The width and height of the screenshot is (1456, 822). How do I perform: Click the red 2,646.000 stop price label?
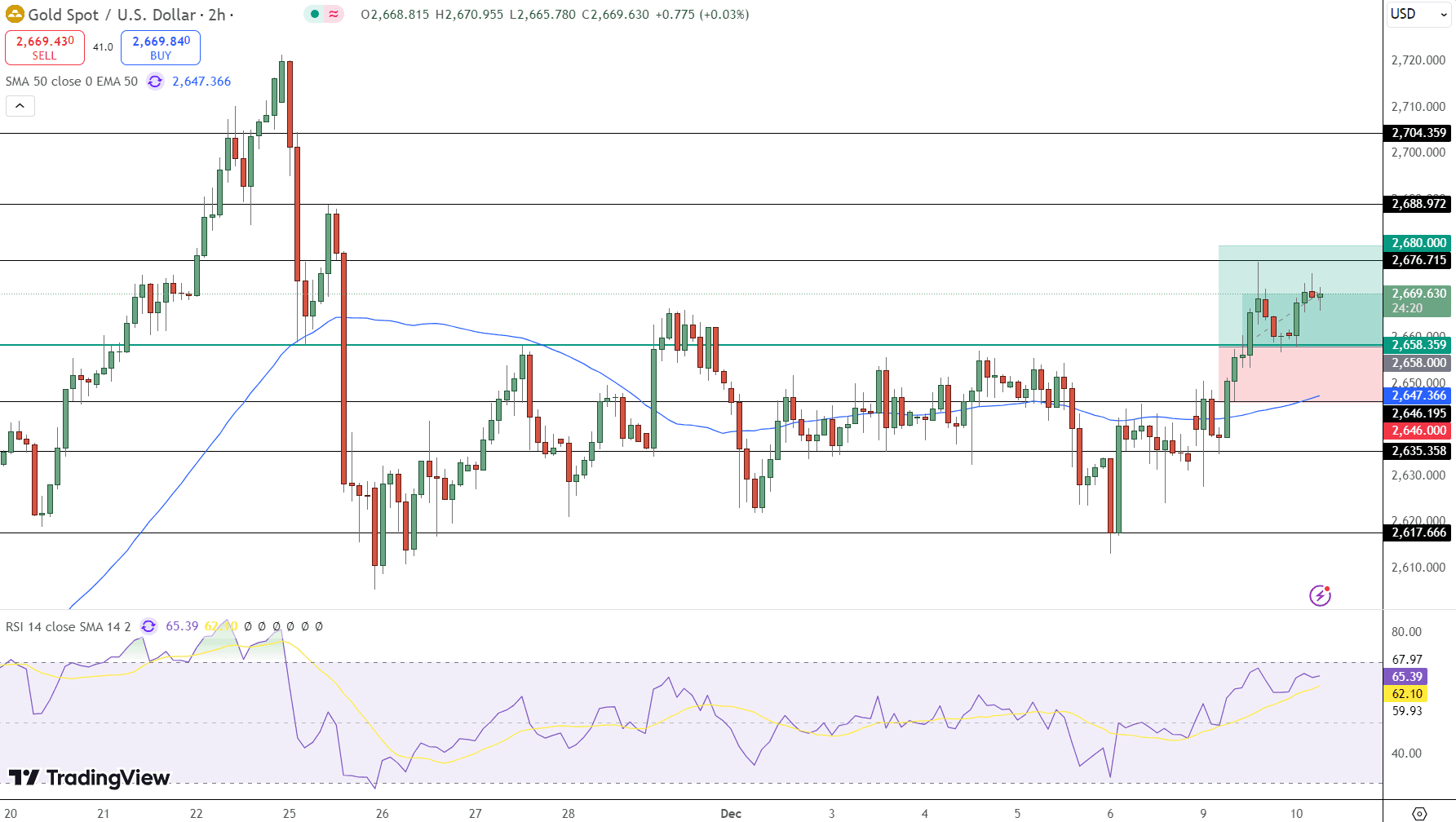1418,431
